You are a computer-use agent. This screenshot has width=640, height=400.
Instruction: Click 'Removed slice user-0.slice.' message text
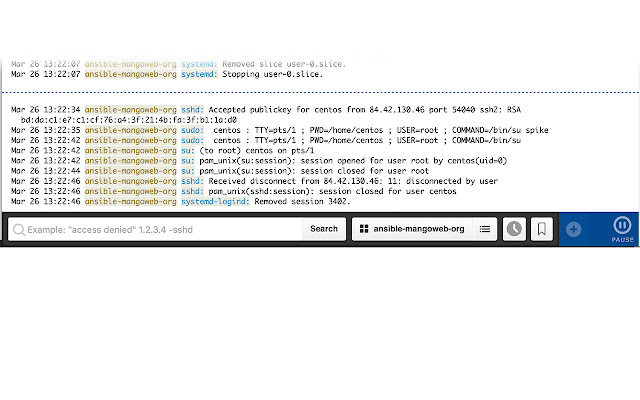[284, 64]
